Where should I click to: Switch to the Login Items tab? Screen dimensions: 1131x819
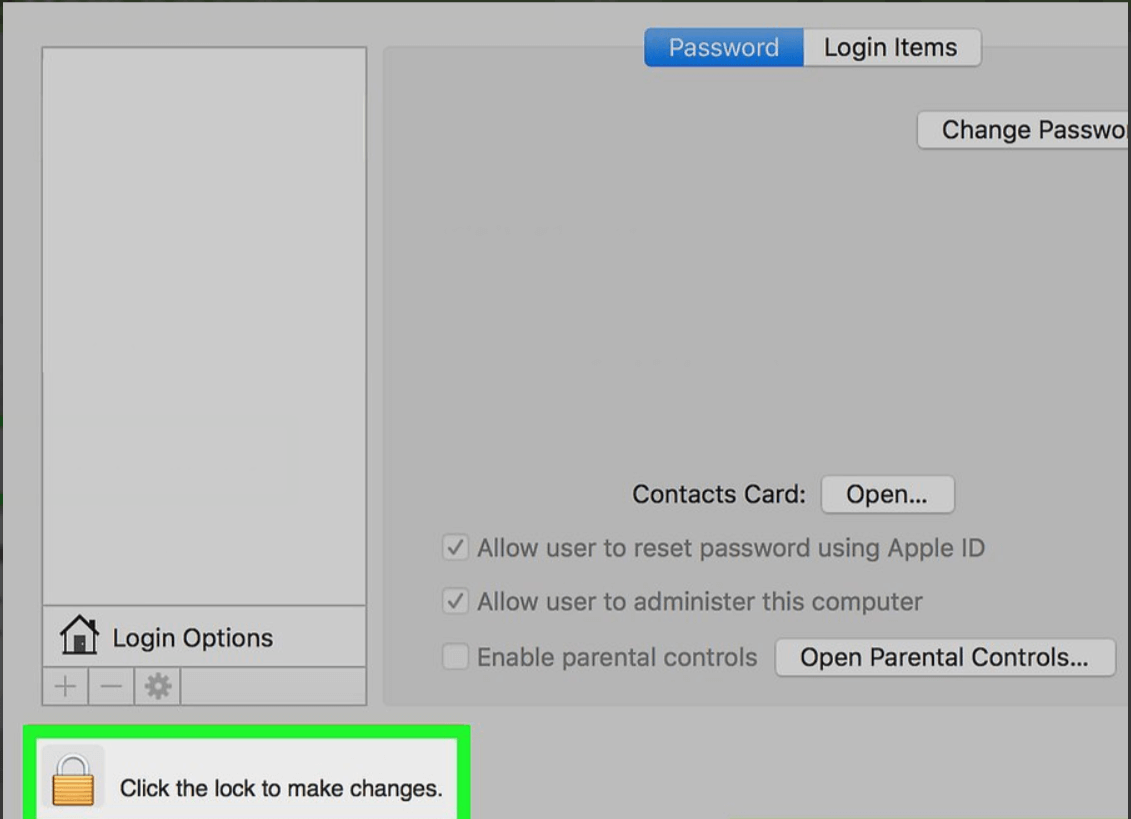[x=892, y=48]
